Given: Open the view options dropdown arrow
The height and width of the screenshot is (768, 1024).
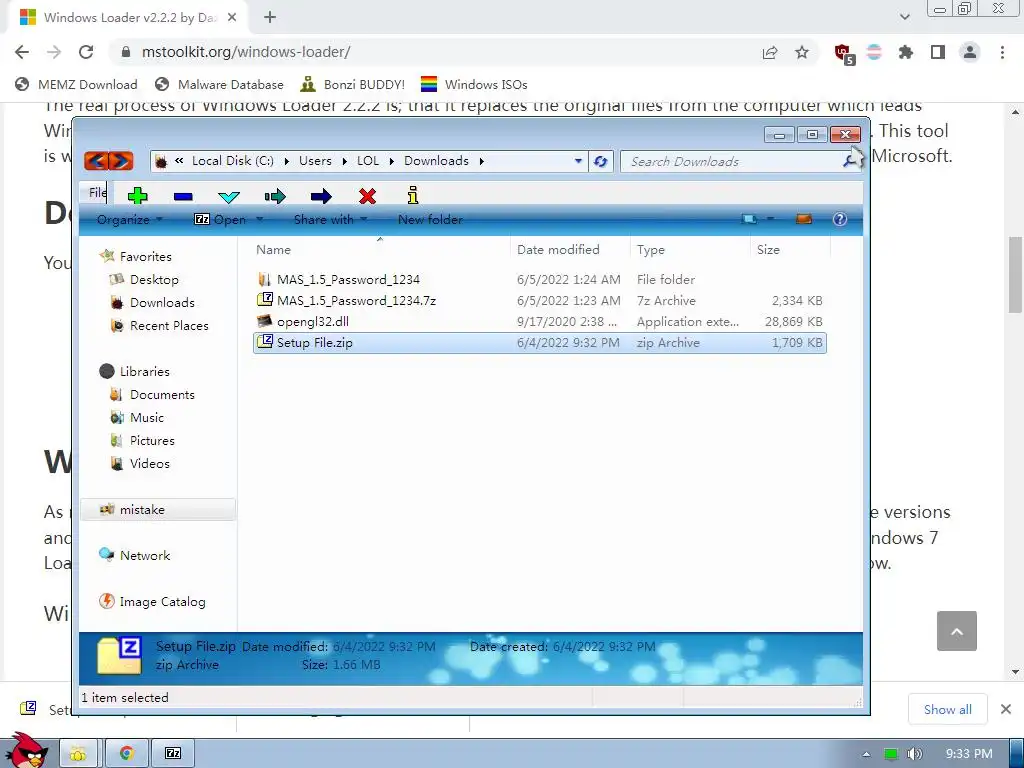Looking at the screenshot, I should 770,219.
